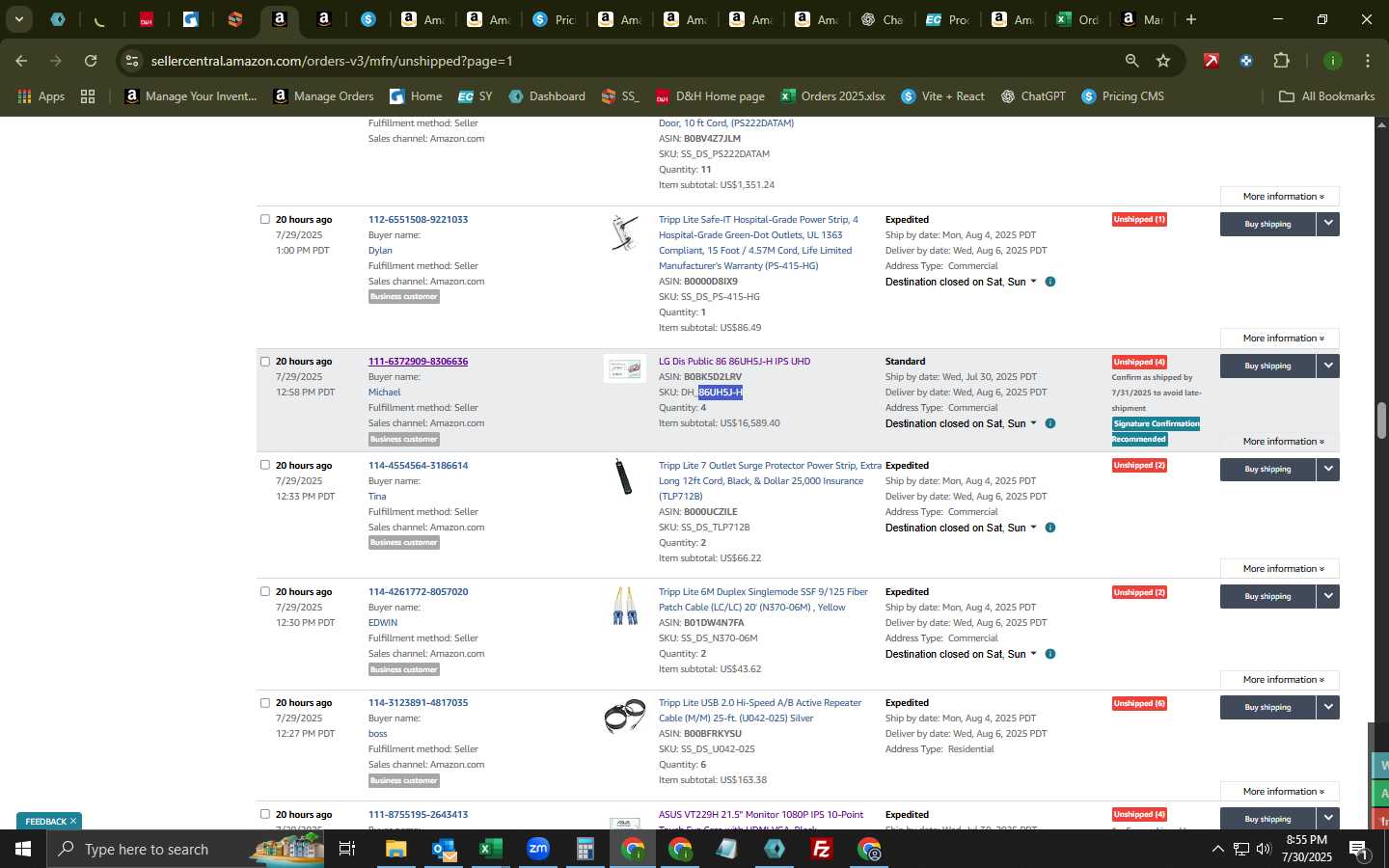Viewport: 1389px width, 868px height.
Task: Open the notification center icon
Action: pyautogui.click(x=1357, y=849)
